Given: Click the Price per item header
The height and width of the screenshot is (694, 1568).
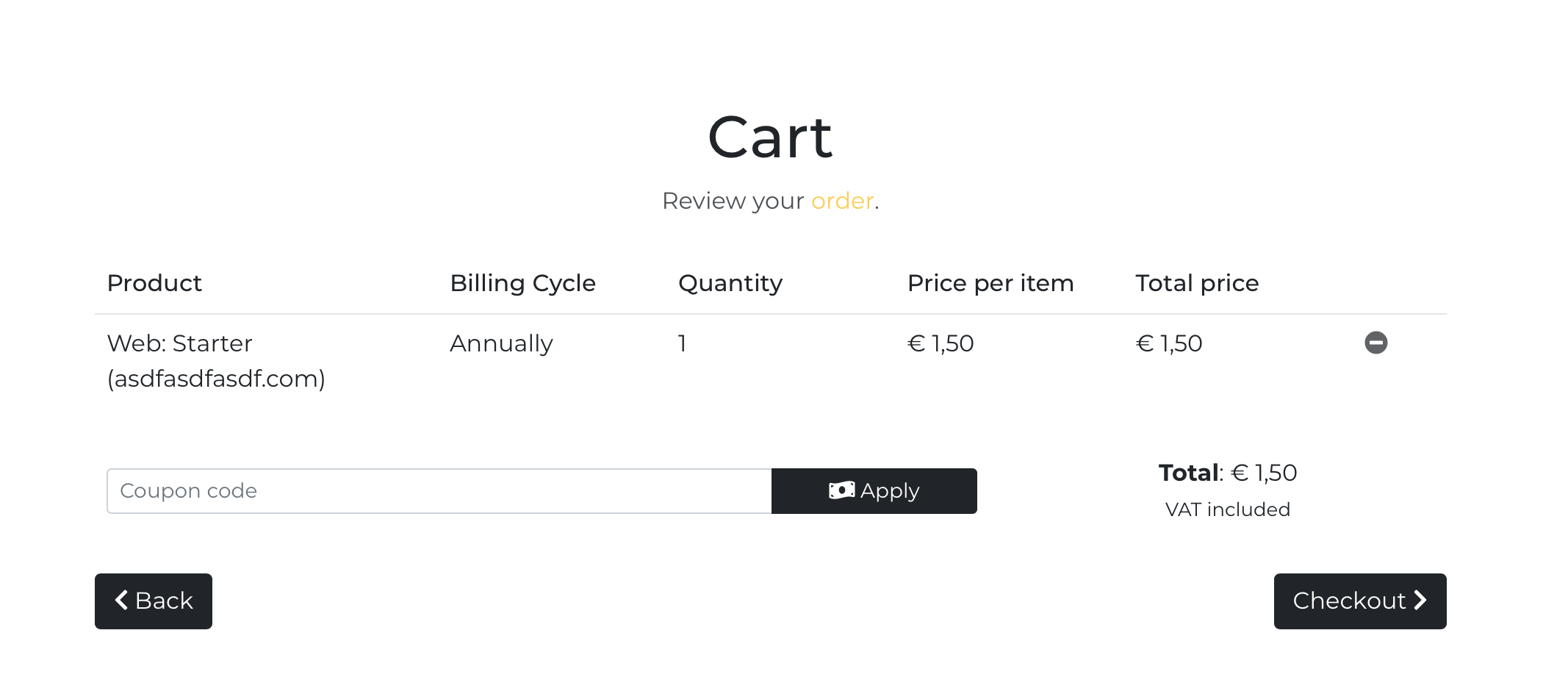Looking at the screenshot, I should (990, 283).
